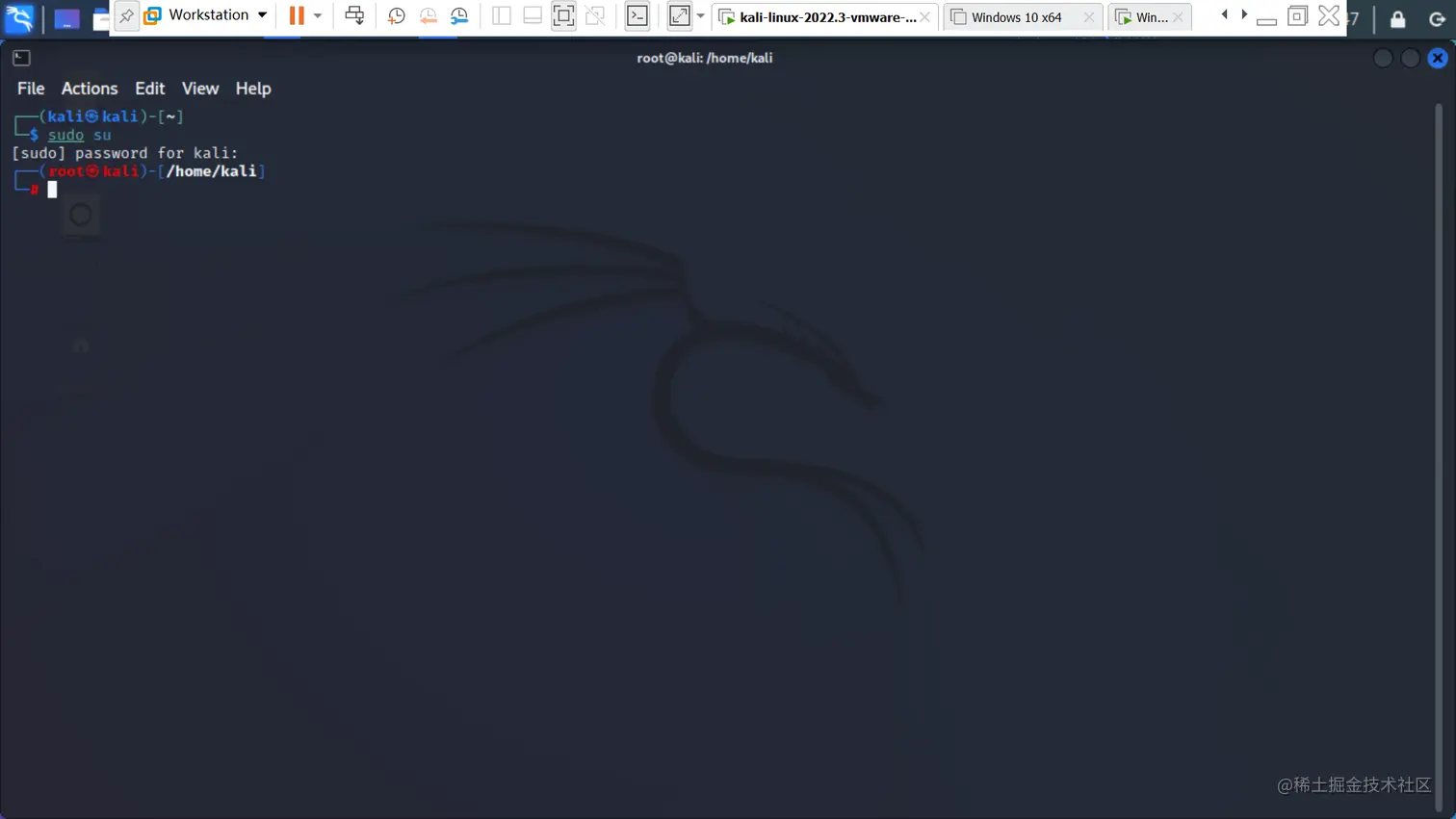Show next VM tabs with right arrow
The width and height of the screenshot is (1456, 819).
pyautogui.click(x=1244, y=14)
